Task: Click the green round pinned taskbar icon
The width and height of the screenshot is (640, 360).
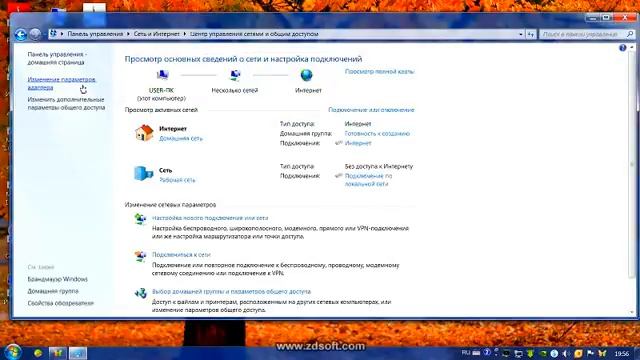Action: [38, 353]
